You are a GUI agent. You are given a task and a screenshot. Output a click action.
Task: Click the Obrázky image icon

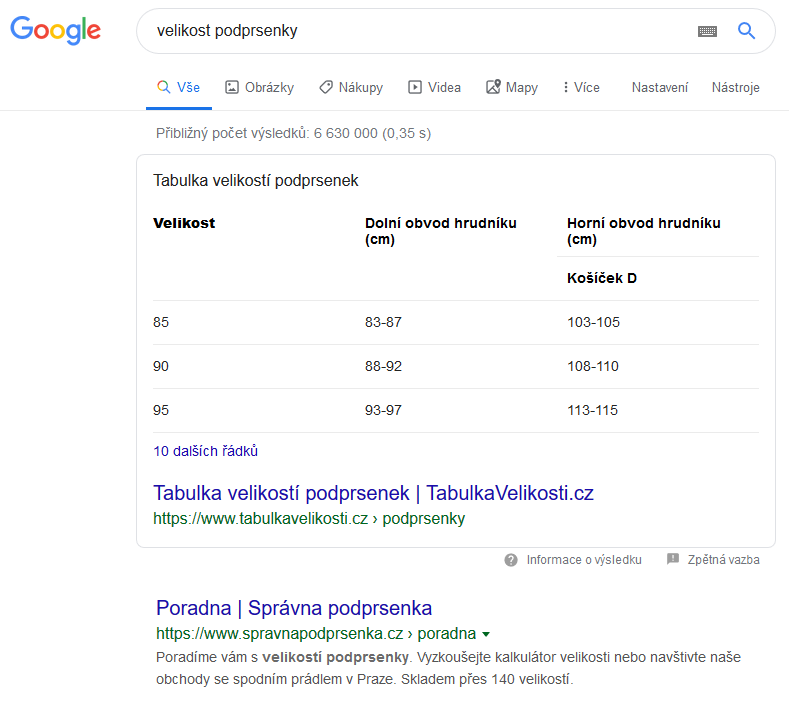pyautogui.click(x=231, y=87)
